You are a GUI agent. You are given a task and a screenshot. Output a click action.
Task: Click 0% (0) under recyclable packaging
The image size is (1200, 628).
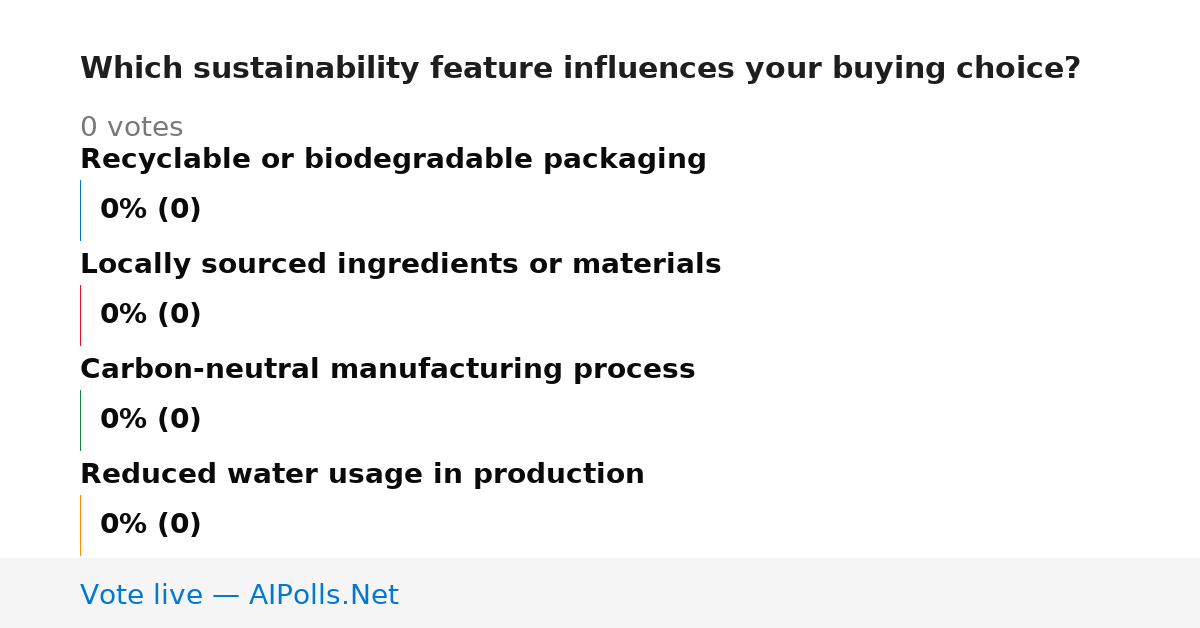[x=150, y=210]
